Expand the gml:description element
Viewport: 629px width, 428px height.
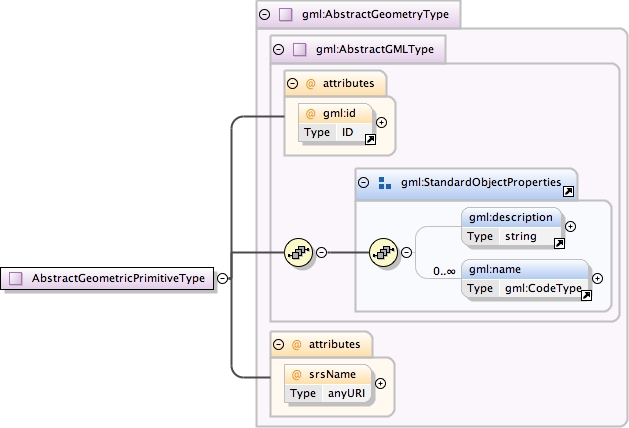[570, 226]
